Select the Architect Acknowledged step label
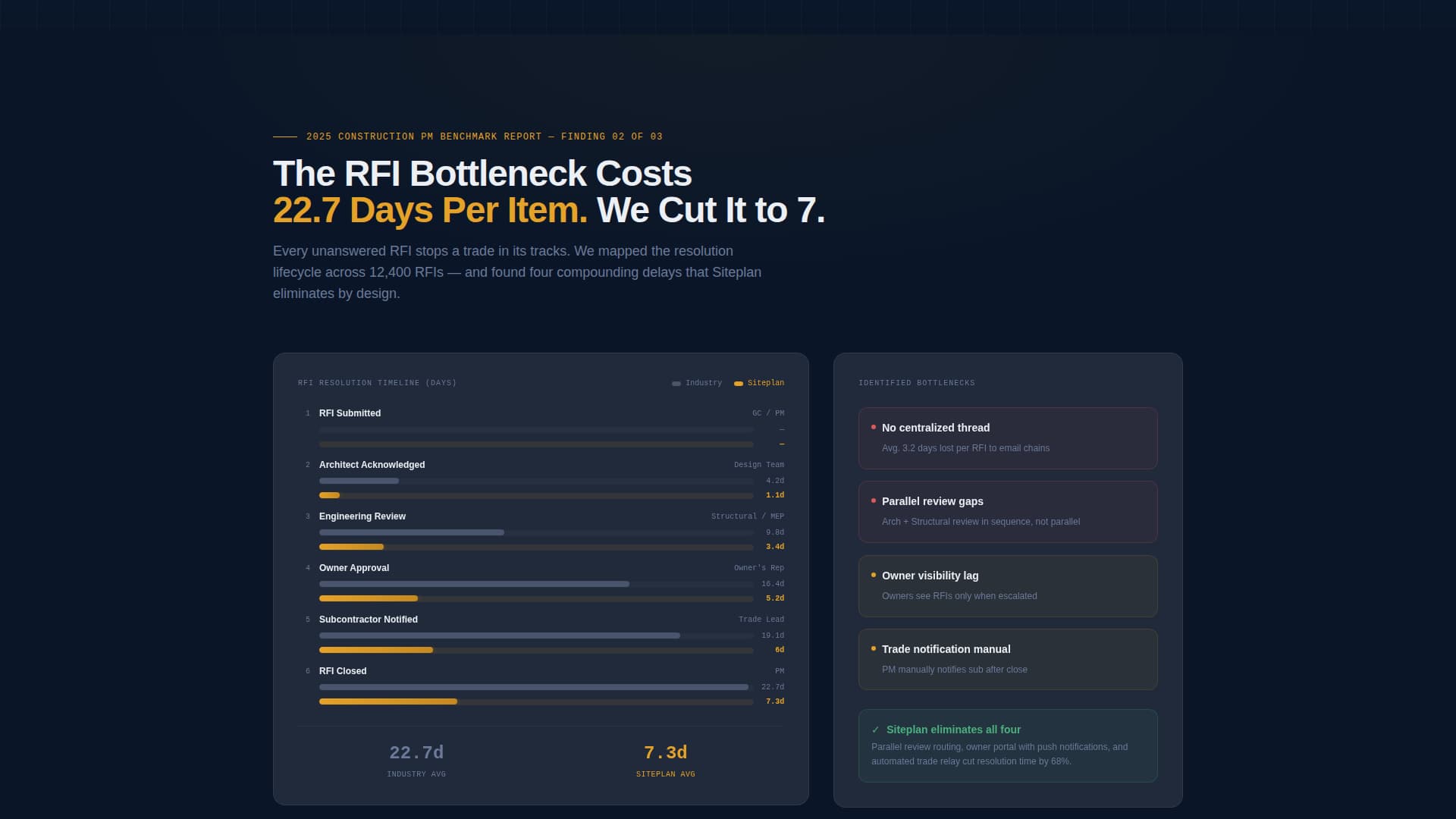Screen dimensions: 1456x819 (x=372, y=465)
